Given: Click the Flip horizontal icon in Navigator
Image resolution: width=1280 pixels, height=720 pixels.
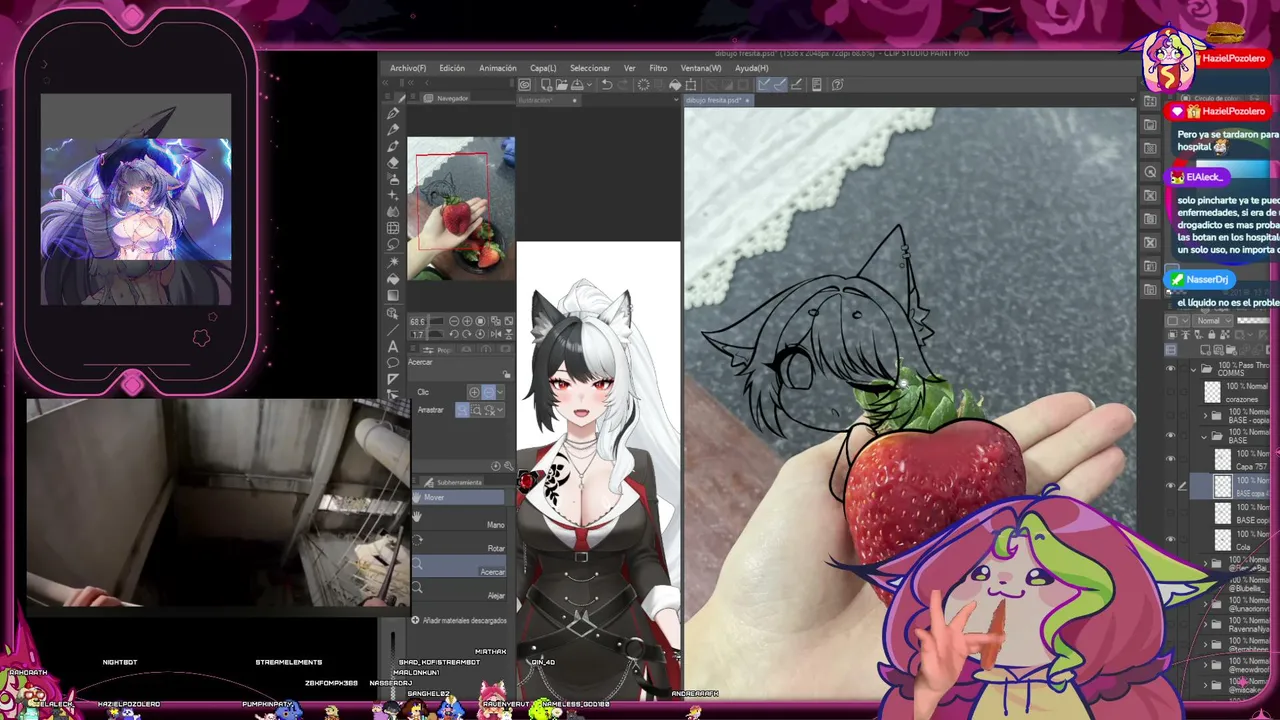Looking at the screenshot, I should [495, 334].
